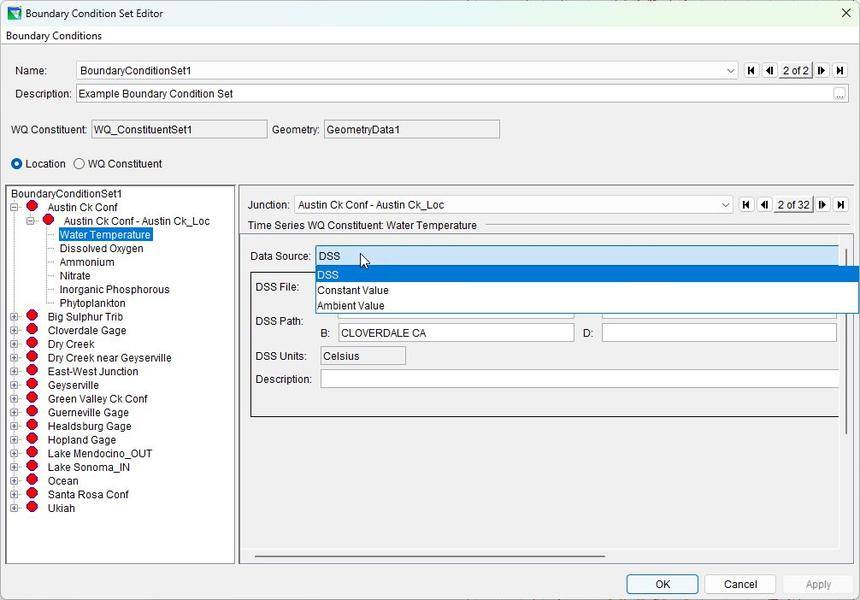The image size is (860, 600).
Task: Open the Junction dropdown list
Action: [x=725, y=205]
